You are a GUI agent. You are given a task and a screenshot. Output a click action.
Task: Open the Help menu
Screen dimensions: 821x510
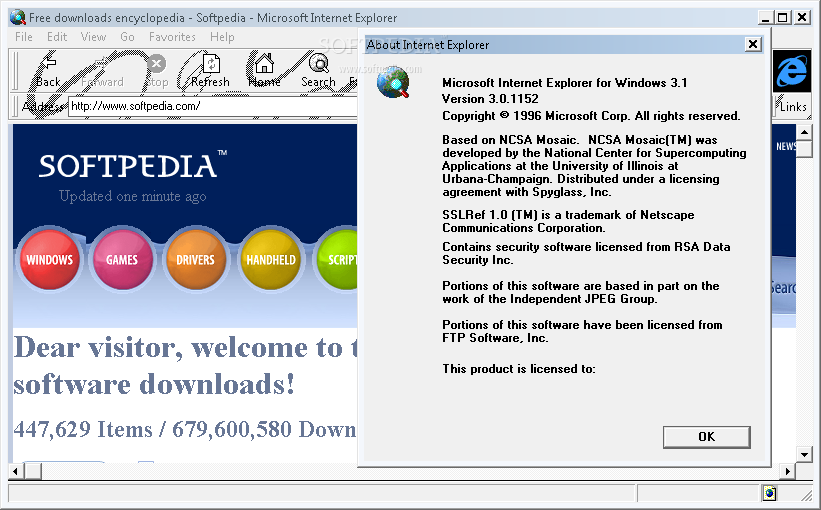click(222, 37)
